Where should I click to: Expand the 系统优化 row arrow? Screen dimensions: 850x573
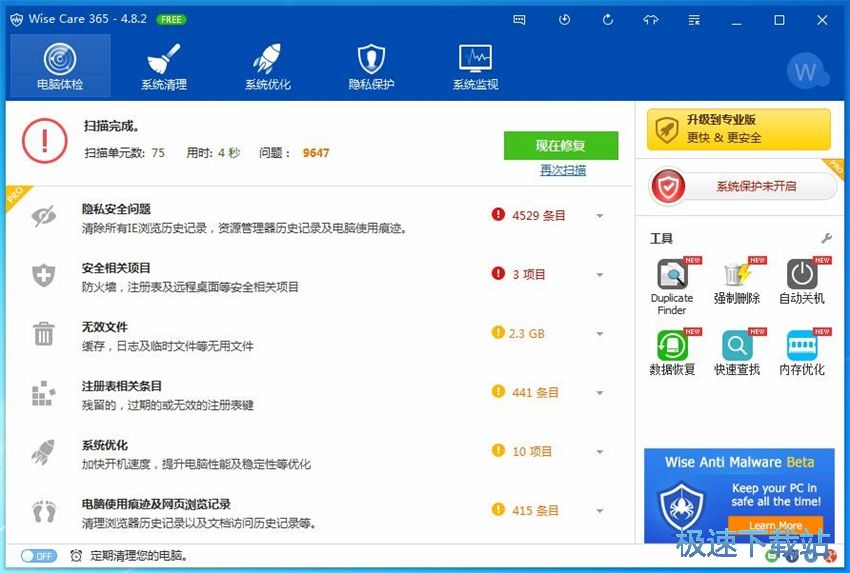[600, 452]
